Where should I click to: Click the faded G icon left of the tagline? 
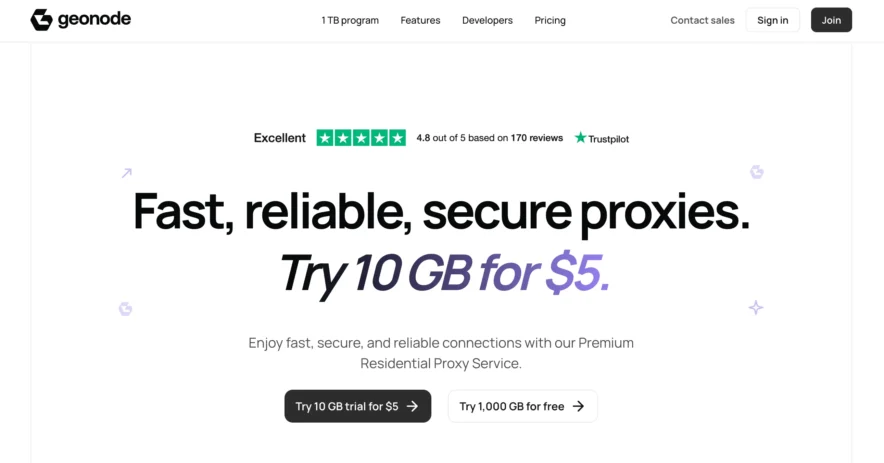(x=126, y=309)
